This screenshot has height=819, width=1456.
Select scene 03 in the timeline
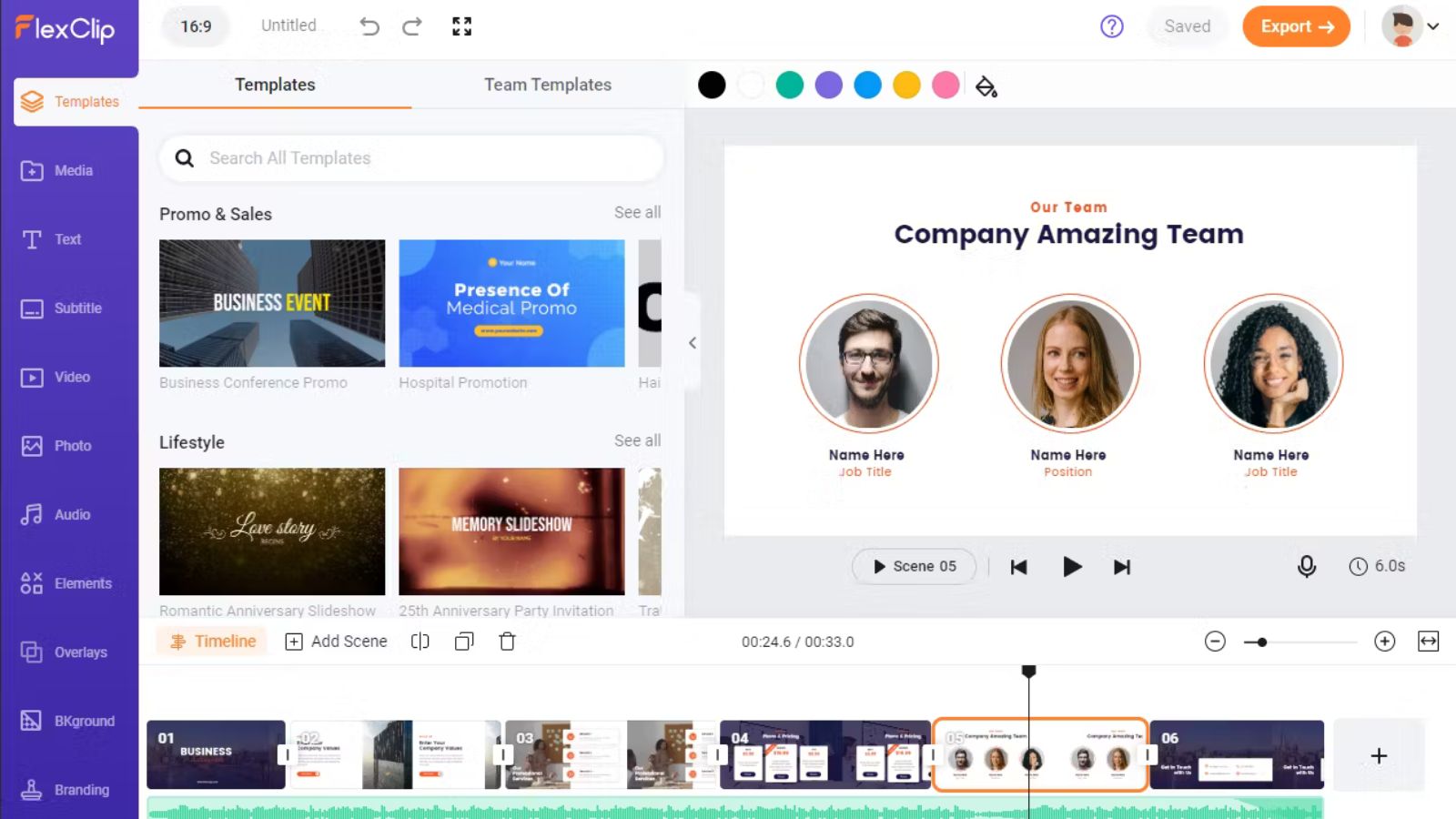point(612,754)
